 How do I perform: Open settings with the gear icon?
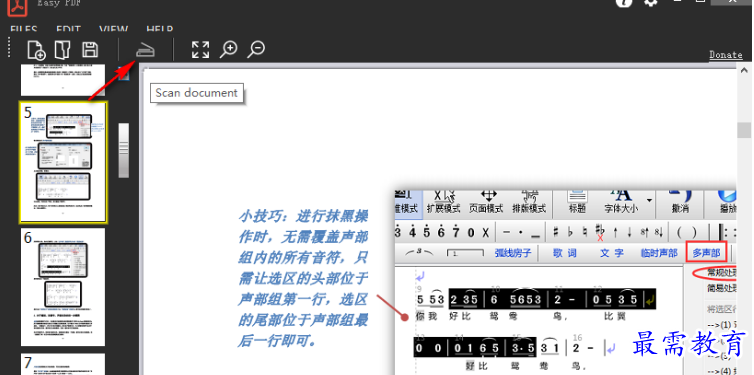pos(650,2)
